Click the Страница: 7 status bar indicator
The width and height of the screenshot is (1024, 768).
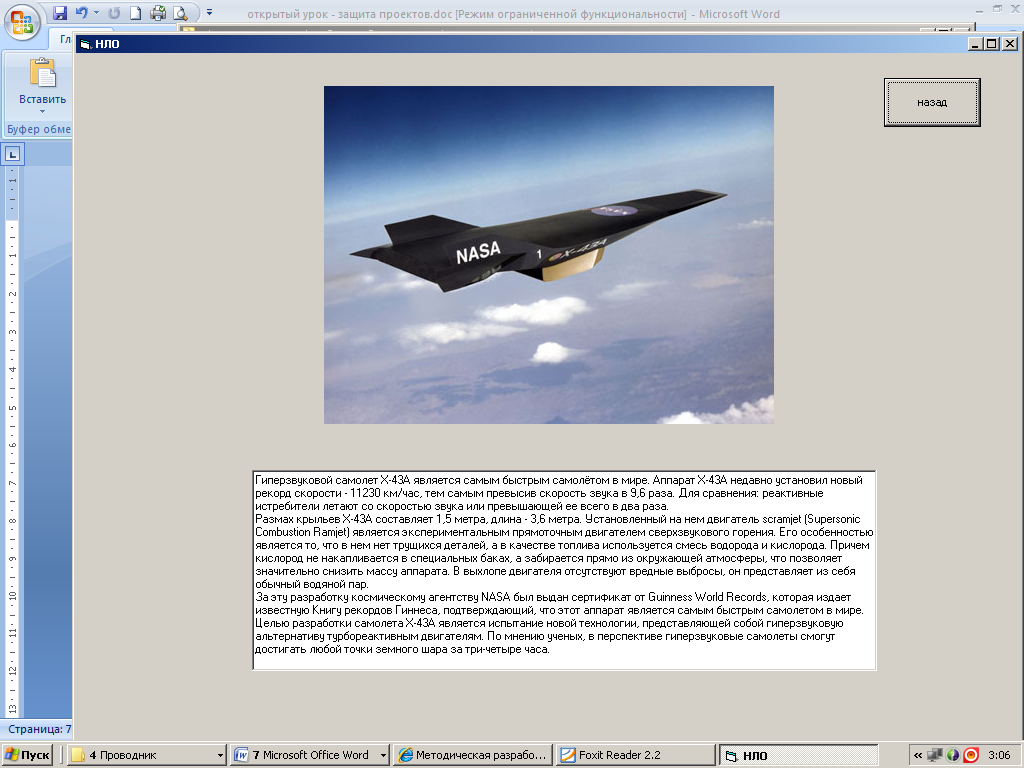[39, 729]
